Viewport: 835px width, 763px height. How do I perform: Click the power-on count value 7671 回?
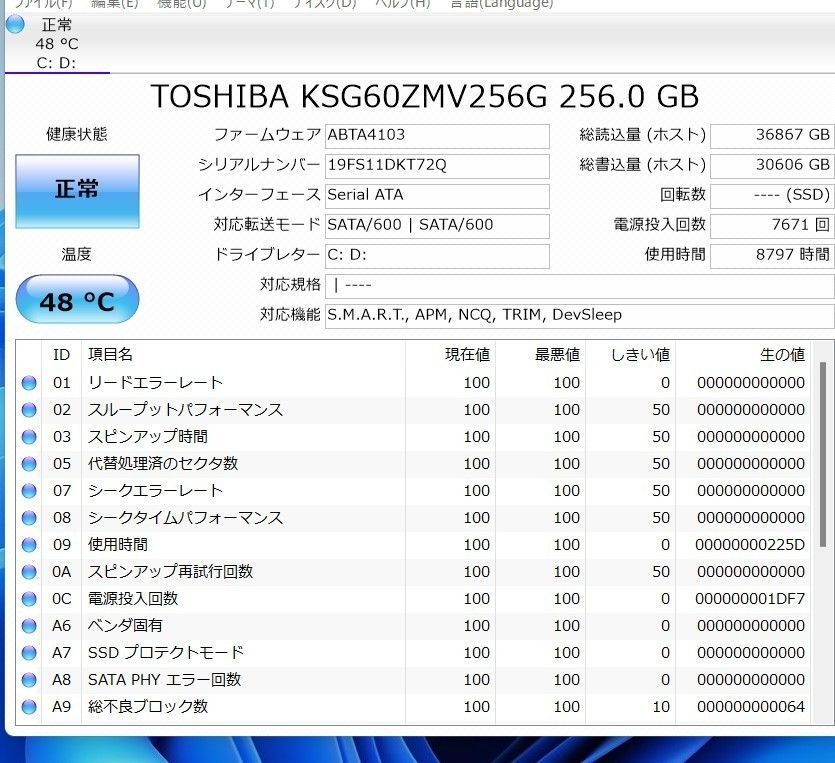click(772, 225)
